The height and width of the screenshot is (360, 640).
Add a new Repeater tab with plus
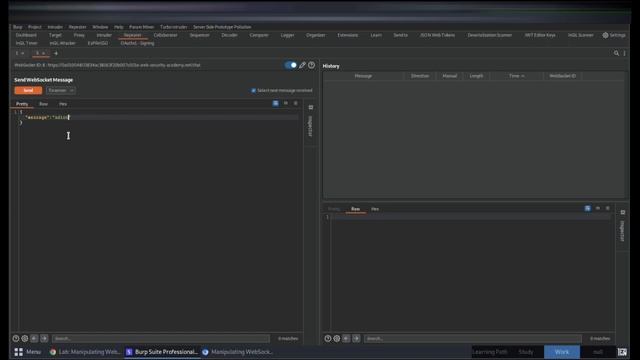click(x=56, y=53)
